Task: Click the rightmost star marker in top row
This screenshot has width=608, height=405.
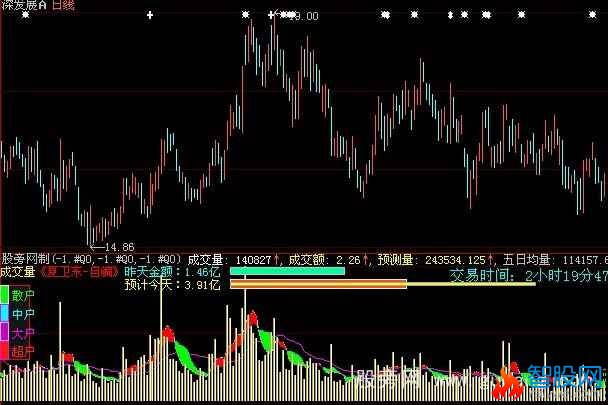Action: pyautogui.click(x=592, y=15)
